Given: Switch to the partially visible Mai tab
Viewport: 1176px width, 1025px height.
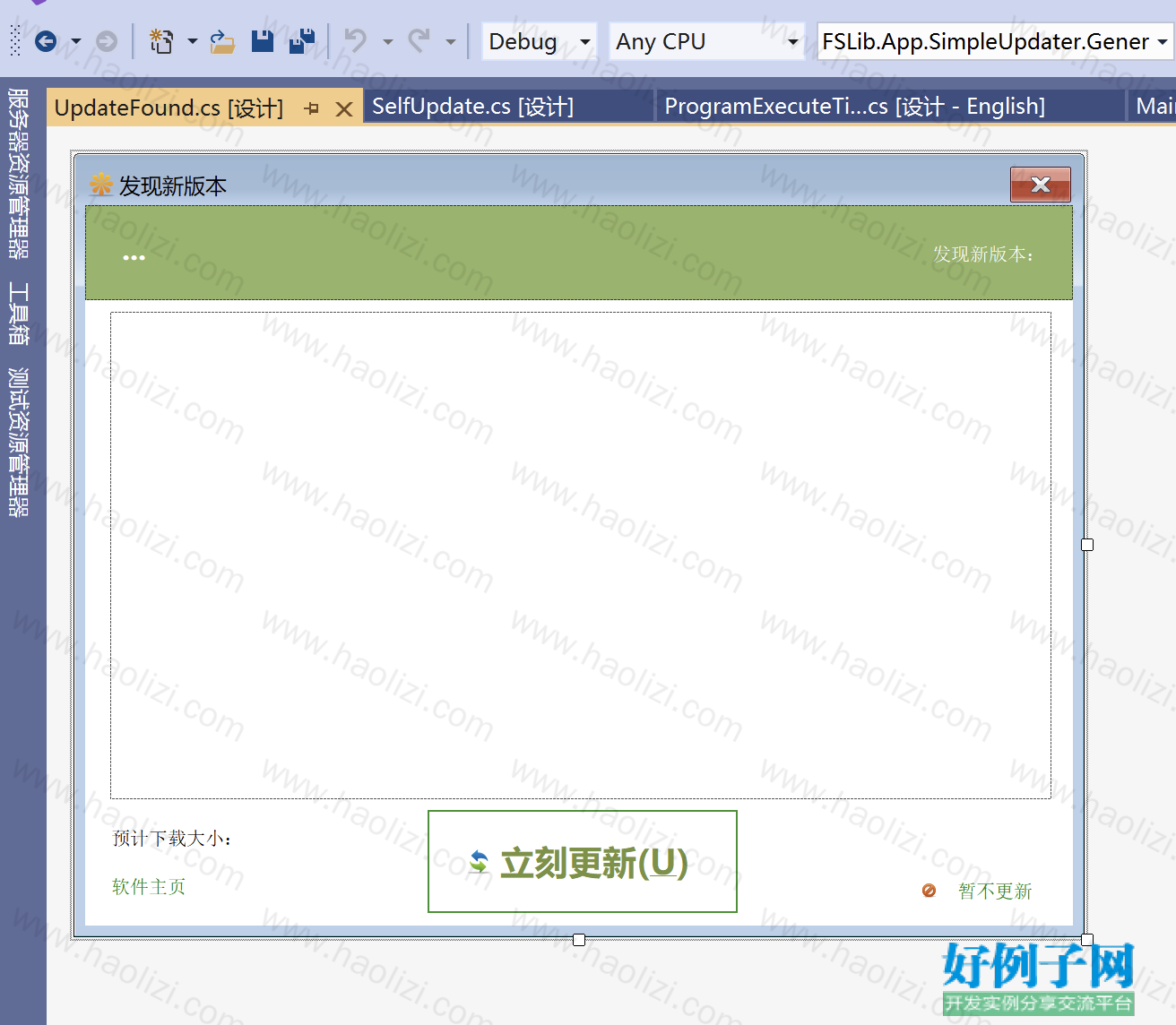Looking at the screenshot, I should coord(1154,107).
